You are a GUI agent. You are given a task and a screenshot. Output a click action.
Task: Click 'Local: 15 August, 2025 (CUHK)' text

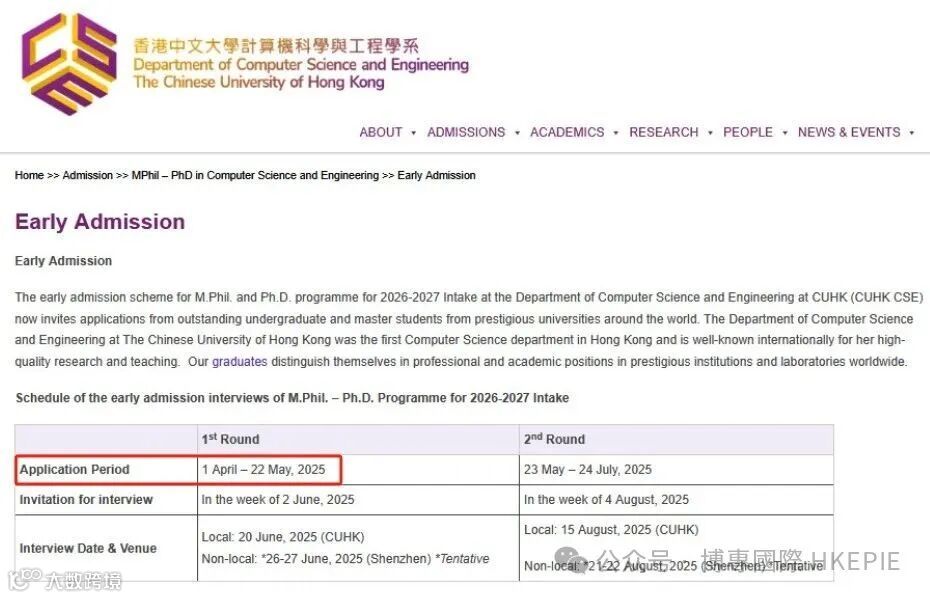pyautogui.click(x=611, y=530)
